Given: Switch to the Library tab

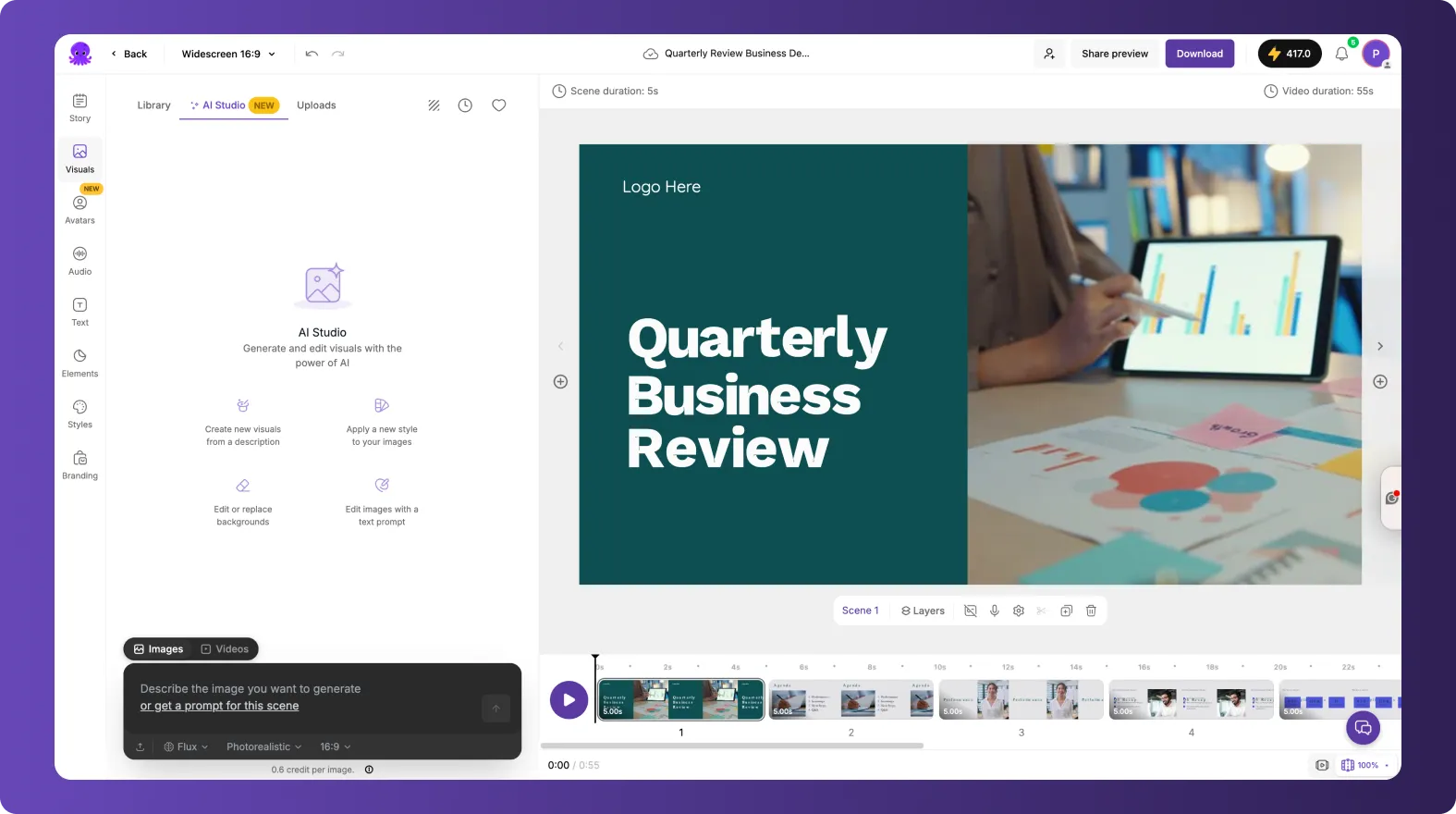Looking at the screenshot, I should click(153, 105).
